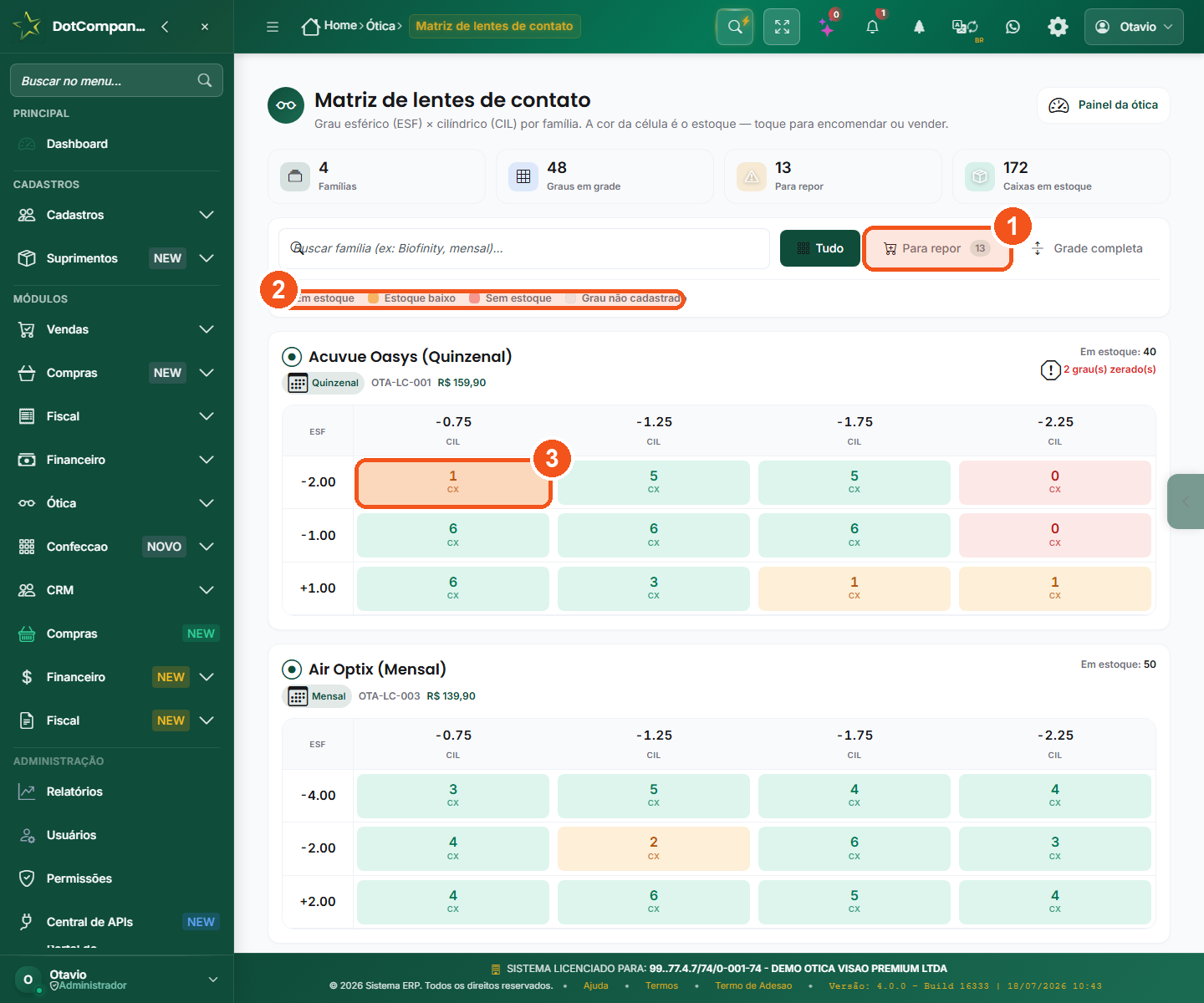Click the solid bell alerts icon

[919, 27]
